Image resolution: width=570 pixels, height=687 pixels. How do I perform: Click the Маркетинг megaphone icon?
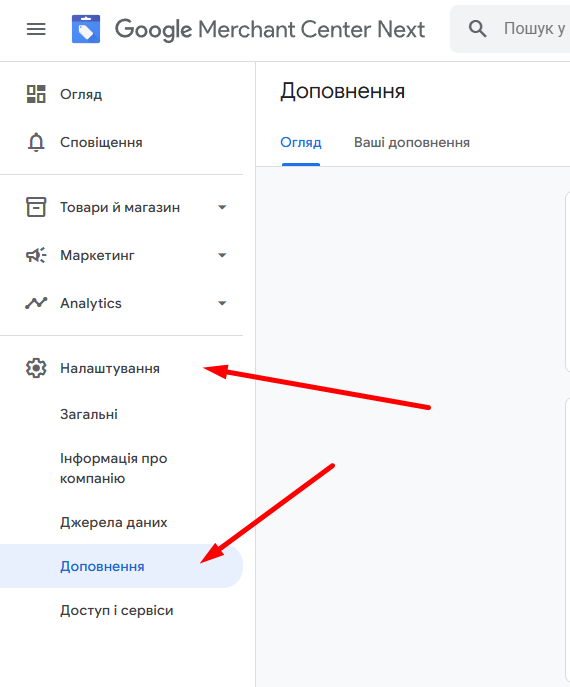coord(36,255)
